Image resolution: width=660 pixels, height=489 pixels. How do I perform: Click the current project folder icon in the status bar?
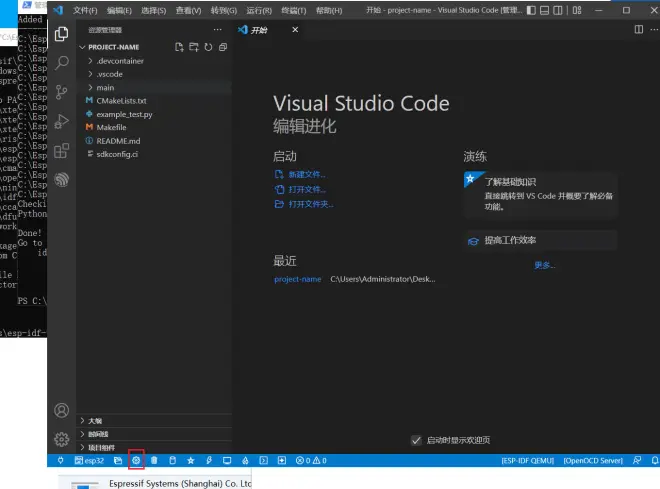tap(118, 460)
